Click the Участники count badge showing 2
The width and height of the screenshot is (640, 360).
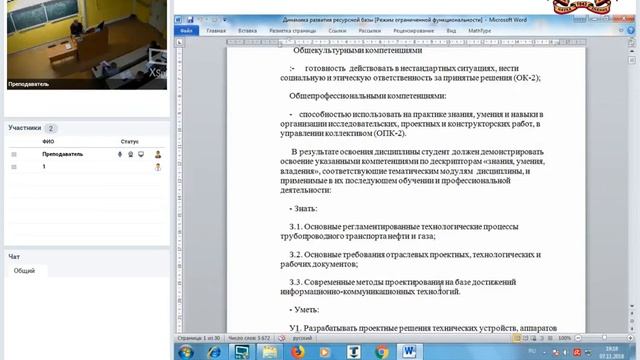coord(51,128)
